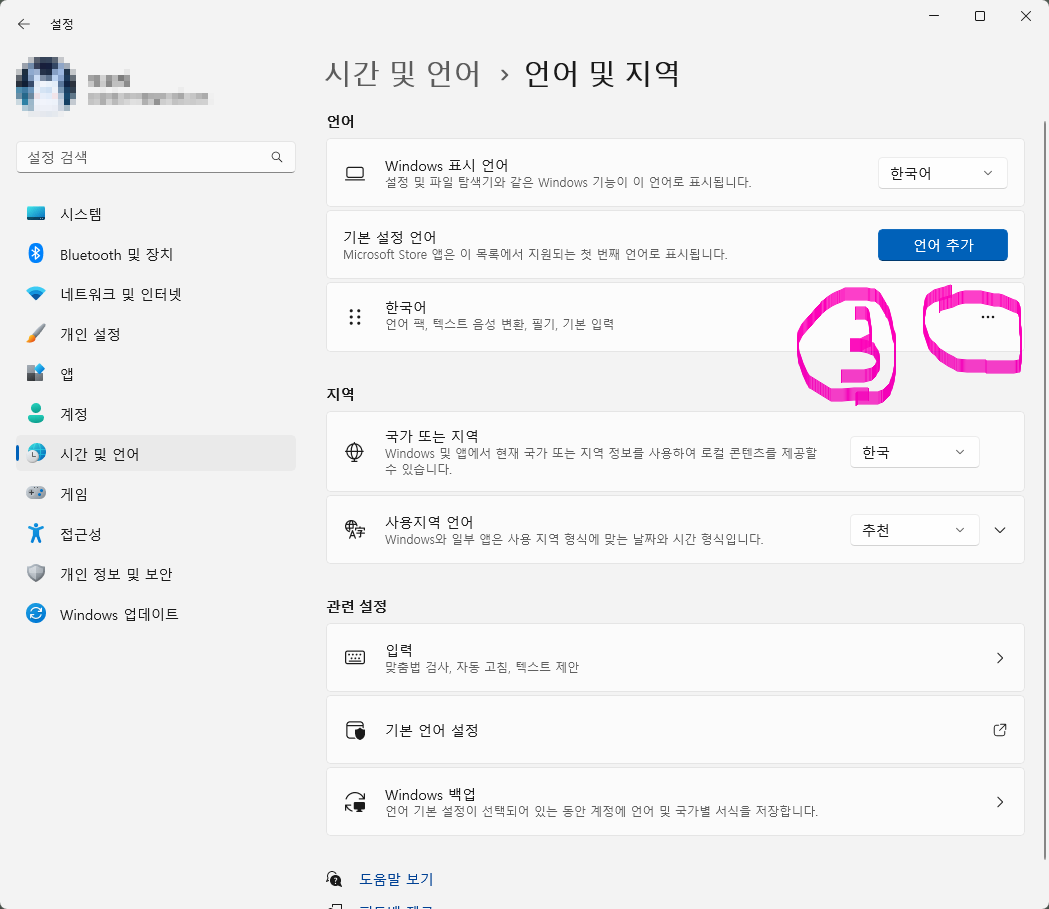
Task: Click the 접근성 accessibility icon
Action: pos(35,533)
